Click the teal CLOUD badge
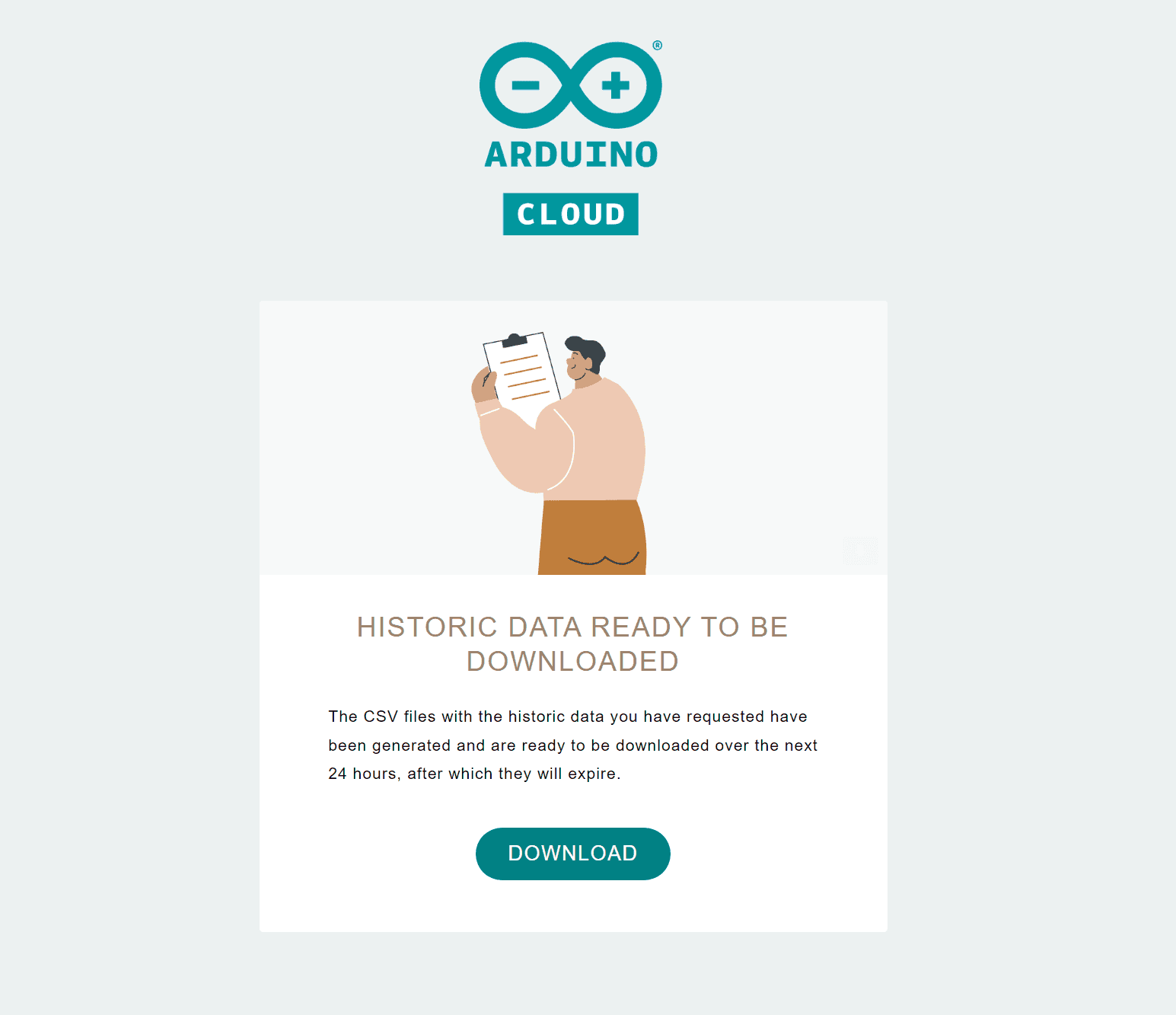 [x=570, y=214]
